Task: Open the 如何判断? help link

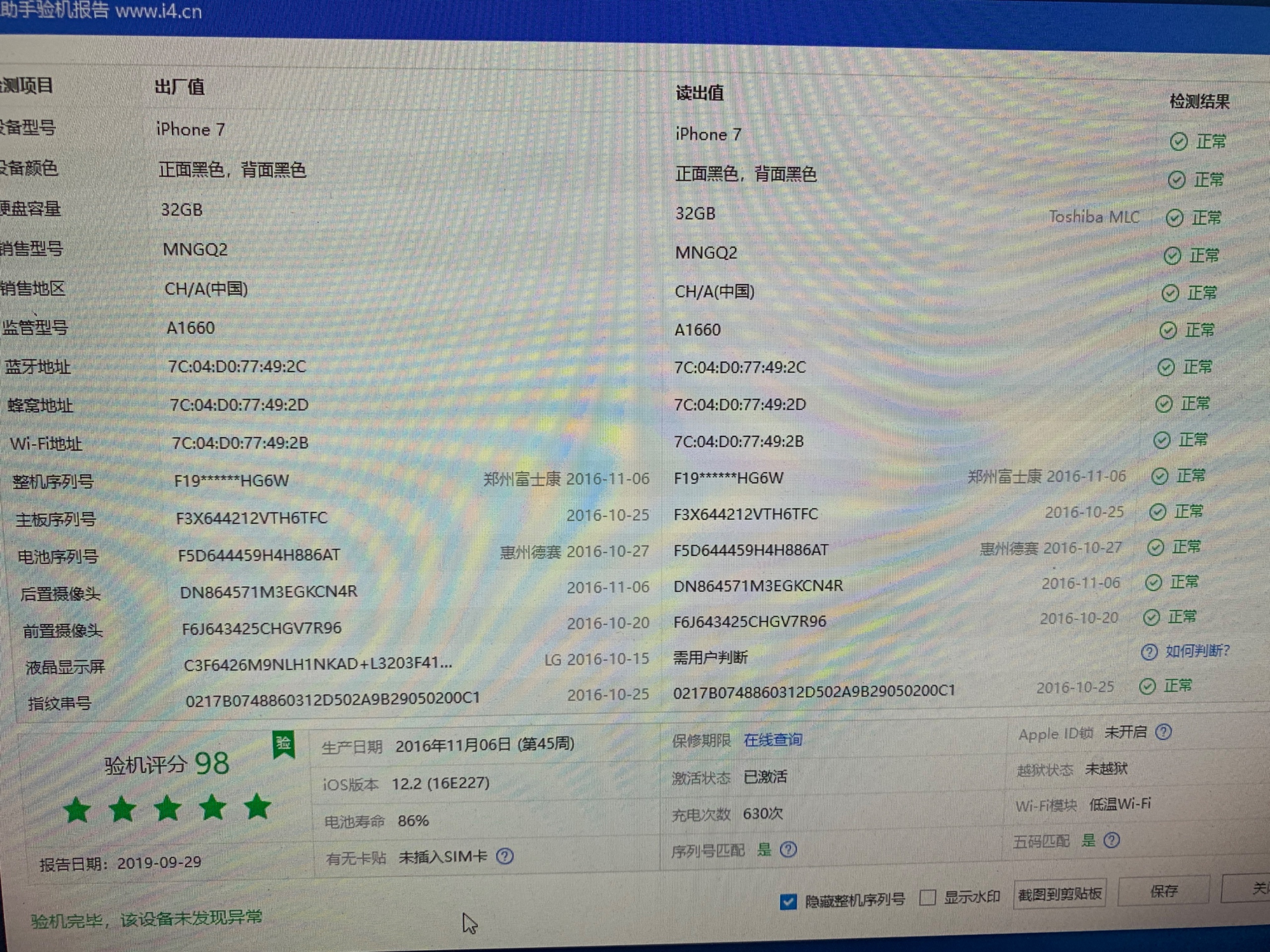Action: pos(1197,651)
